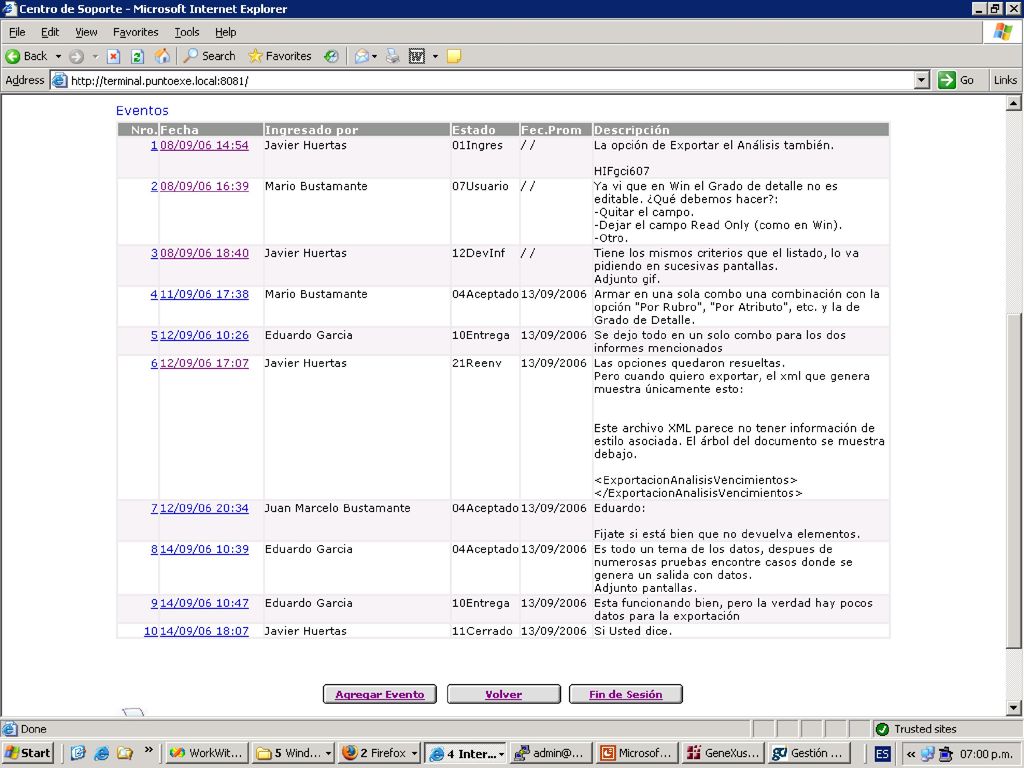The image size is (1024, 768).
Task: Switch to admin@... taskbar window
Action: pyautogui.click(x=551, y=753)
